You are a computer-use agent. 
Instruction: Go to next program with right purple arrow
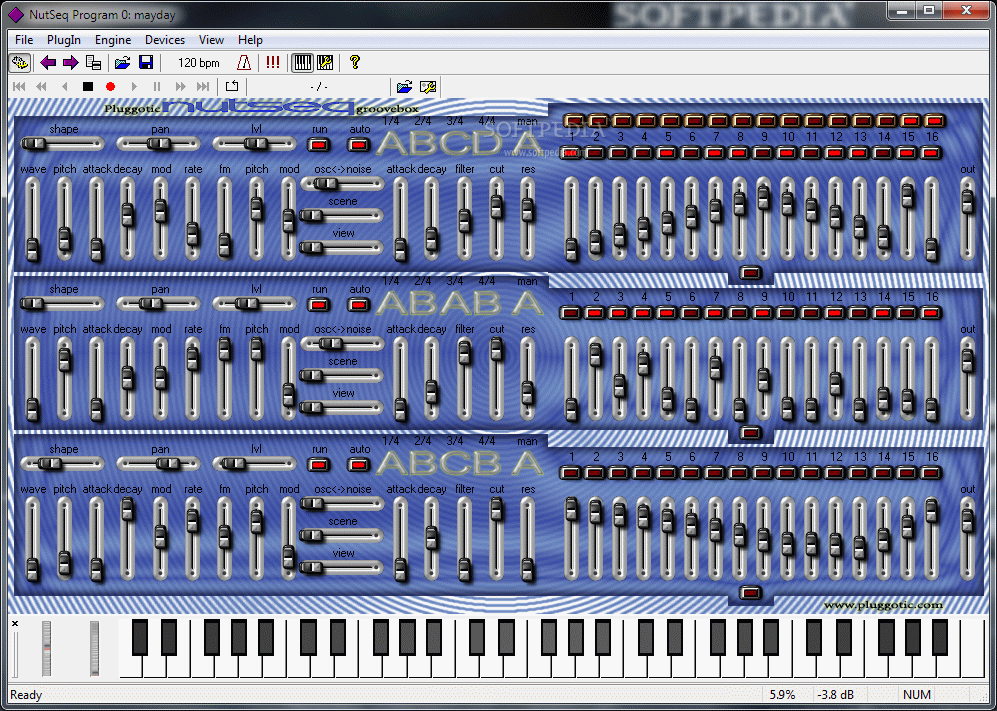(70, 62)
